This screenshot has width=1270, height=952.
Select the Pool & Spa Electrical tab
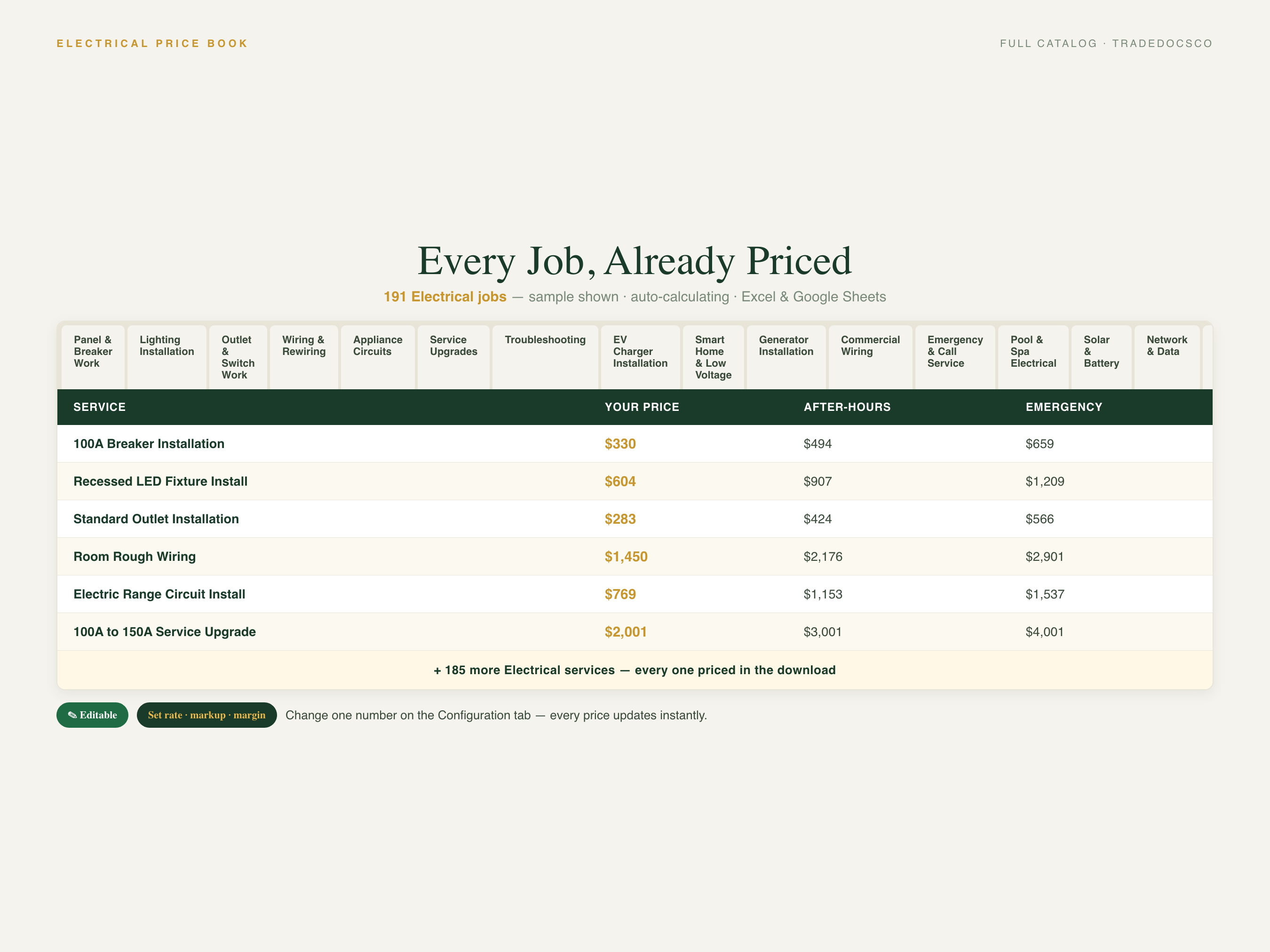pyautogui.click(x=1033, y=357)
